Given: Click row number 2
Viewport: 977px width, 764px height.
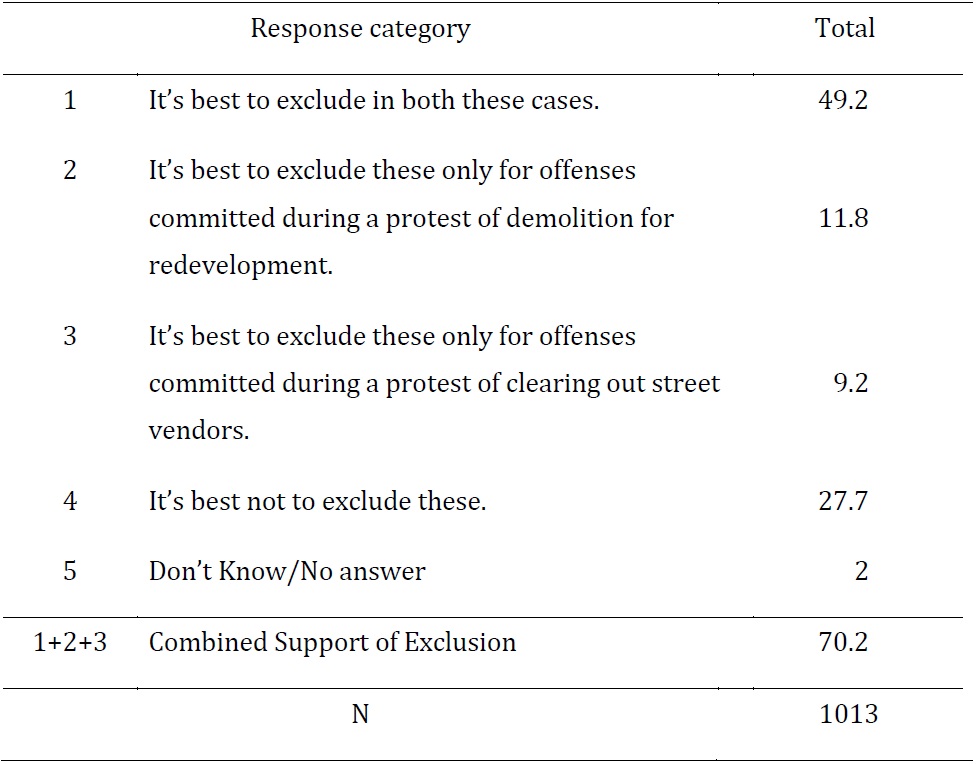Looking at the screenshot, I should (x=70, y=170).
